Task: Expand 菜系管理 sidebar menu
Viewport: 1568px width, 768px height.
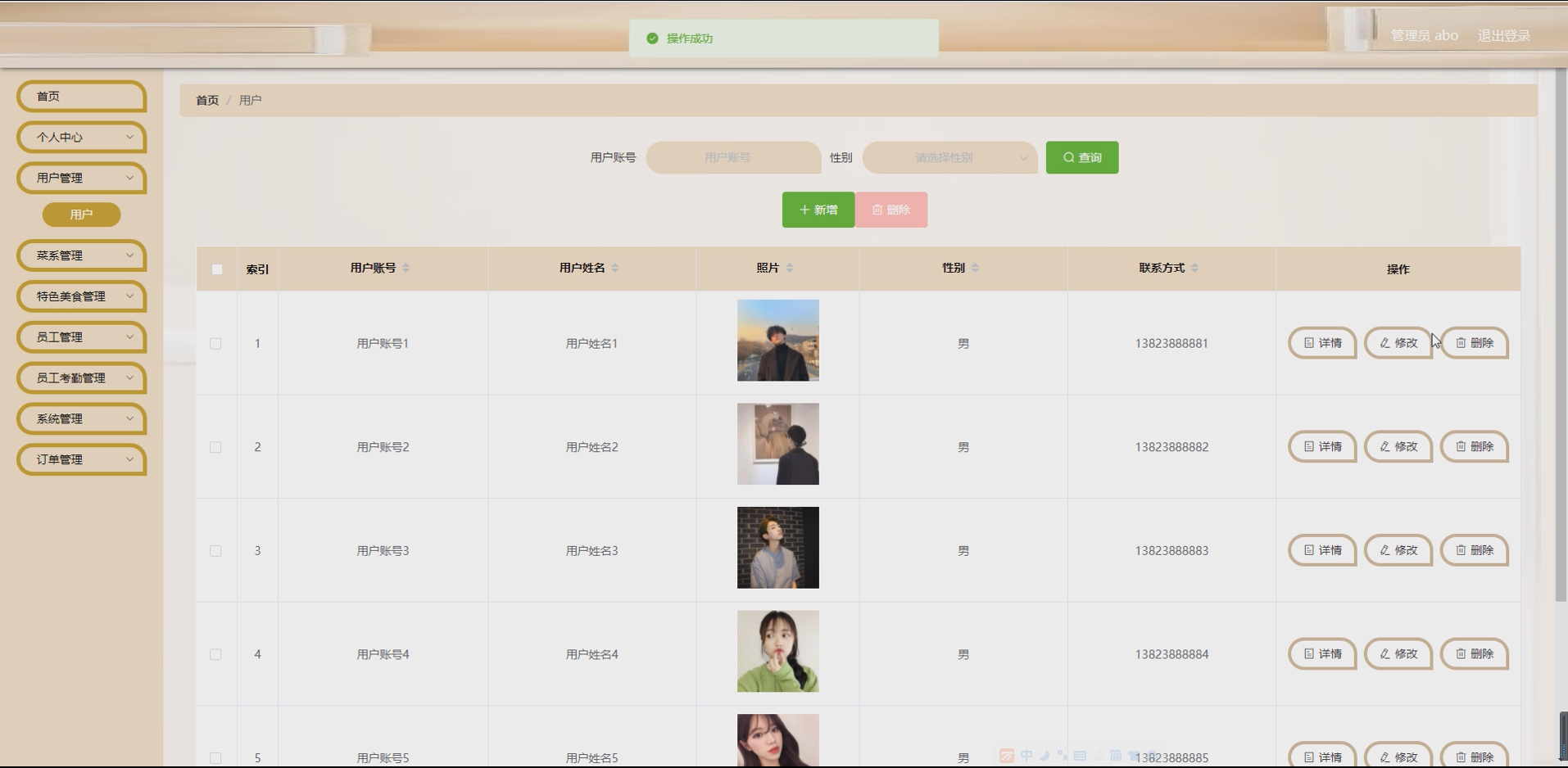Action: click(x=81, y=255)
